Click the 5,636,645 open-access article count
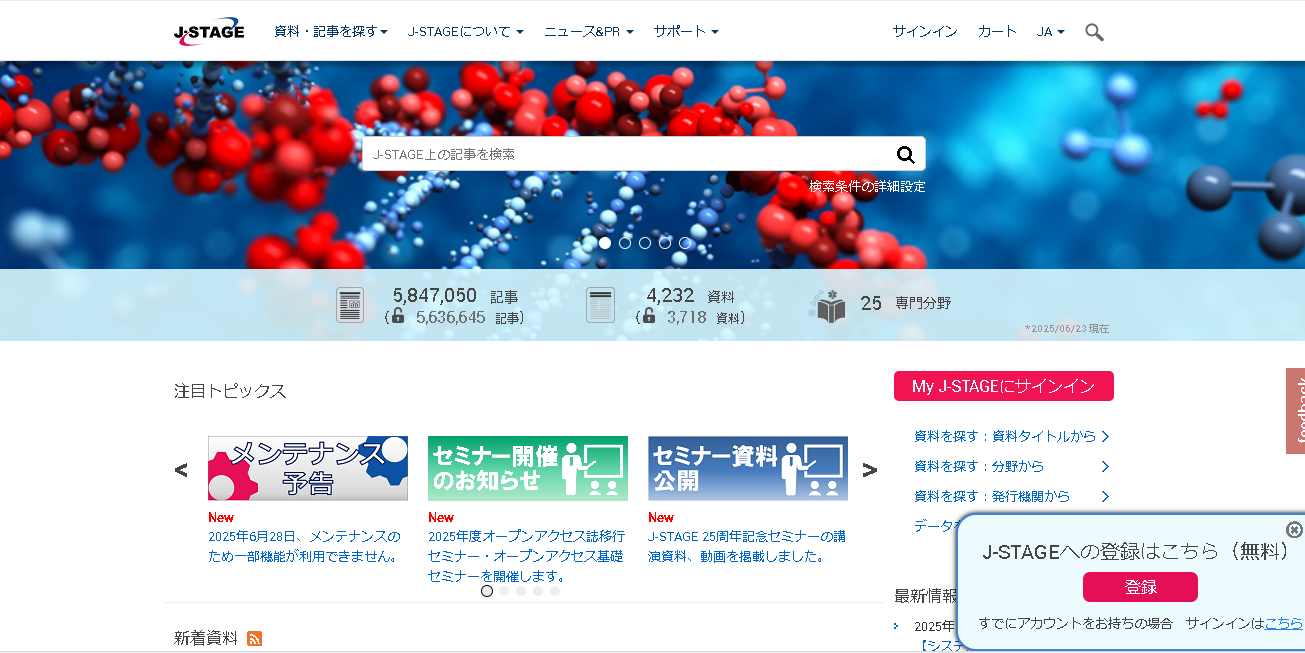The height and width of the screenshot is (653, 1305). (x=450, y=317)
